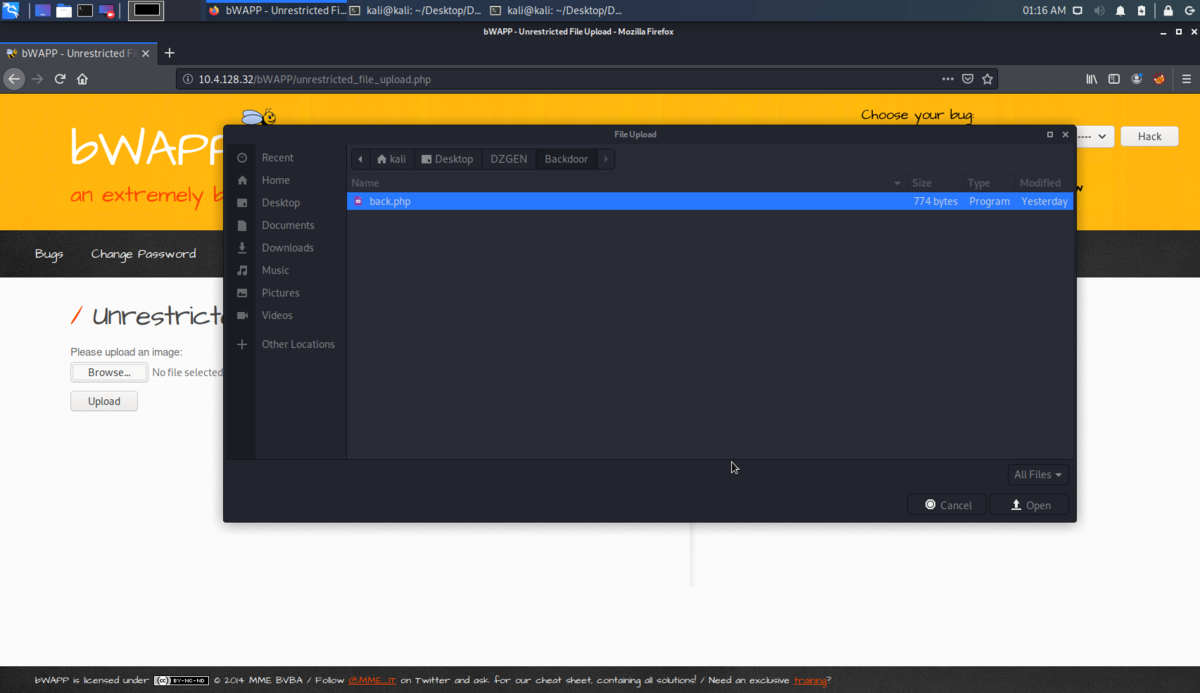Open the Kali applications menu icon
Screen dimensions: 1200x693
[11, 10]
